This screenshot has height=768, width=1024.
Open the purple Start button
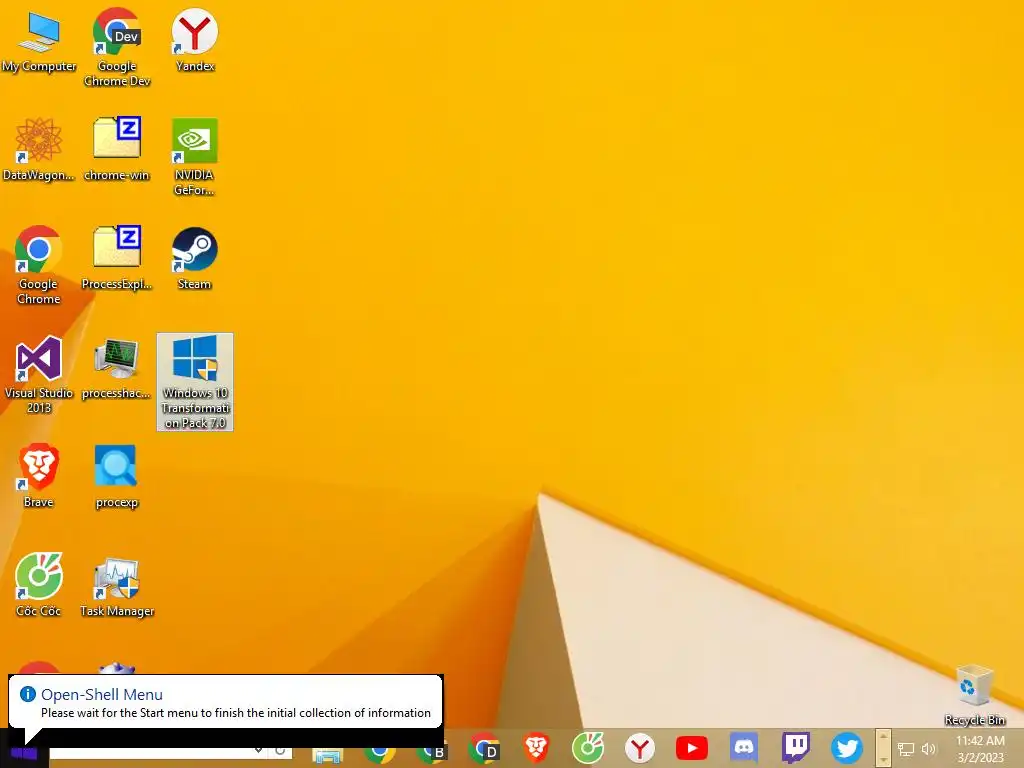click(x=24, y=753)
